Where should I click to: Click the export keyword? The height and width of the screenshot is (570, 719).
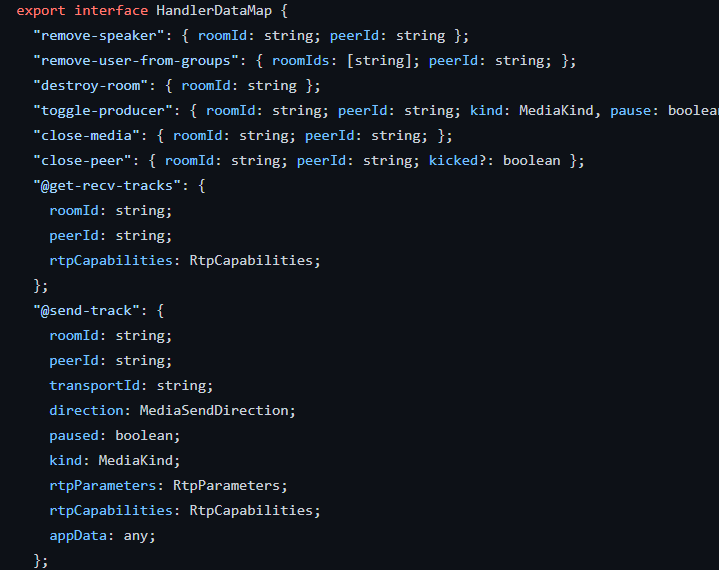41,11
